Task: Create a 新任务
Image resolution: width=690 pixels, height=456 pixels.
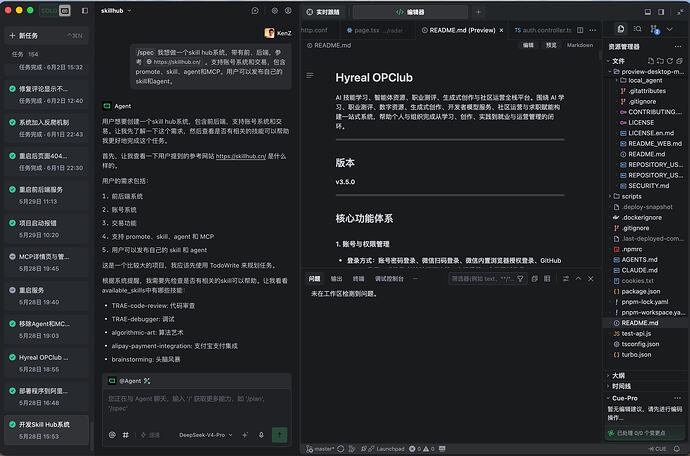Action: [x=46, y=36]
